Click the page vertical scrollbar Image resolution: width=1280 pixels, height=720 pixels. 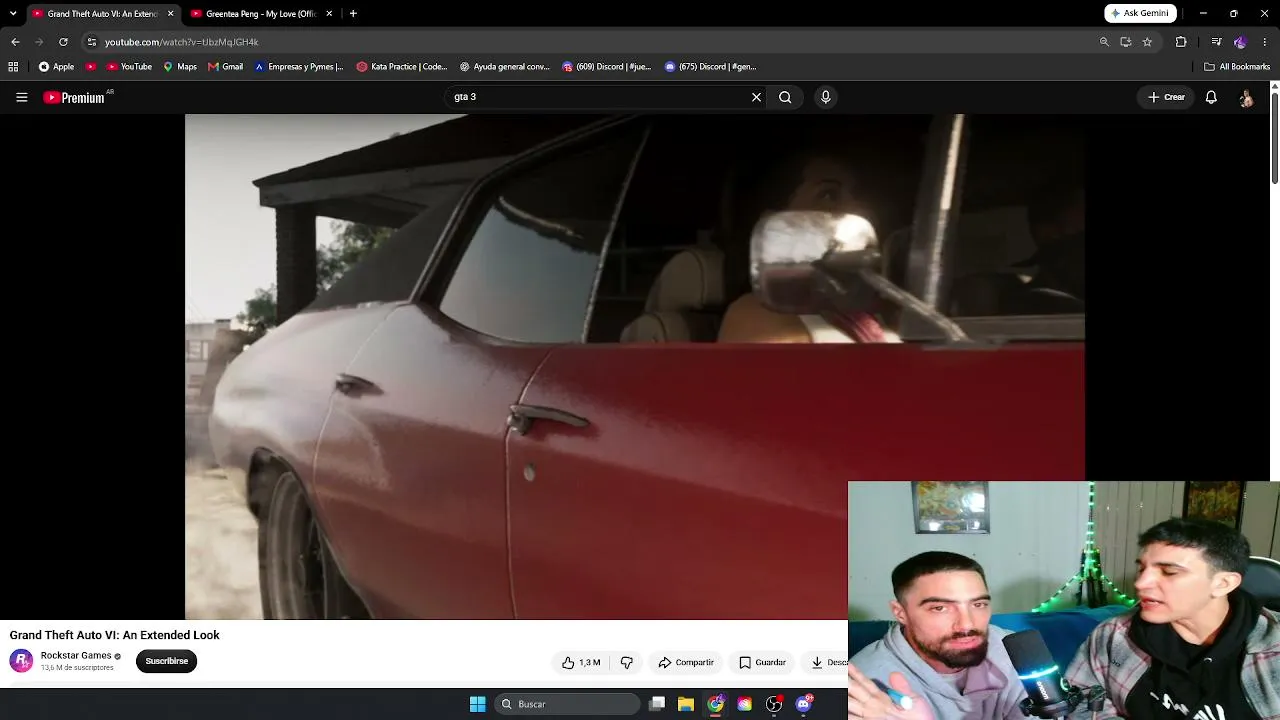pyautogui.click(x=1274, y=140)
